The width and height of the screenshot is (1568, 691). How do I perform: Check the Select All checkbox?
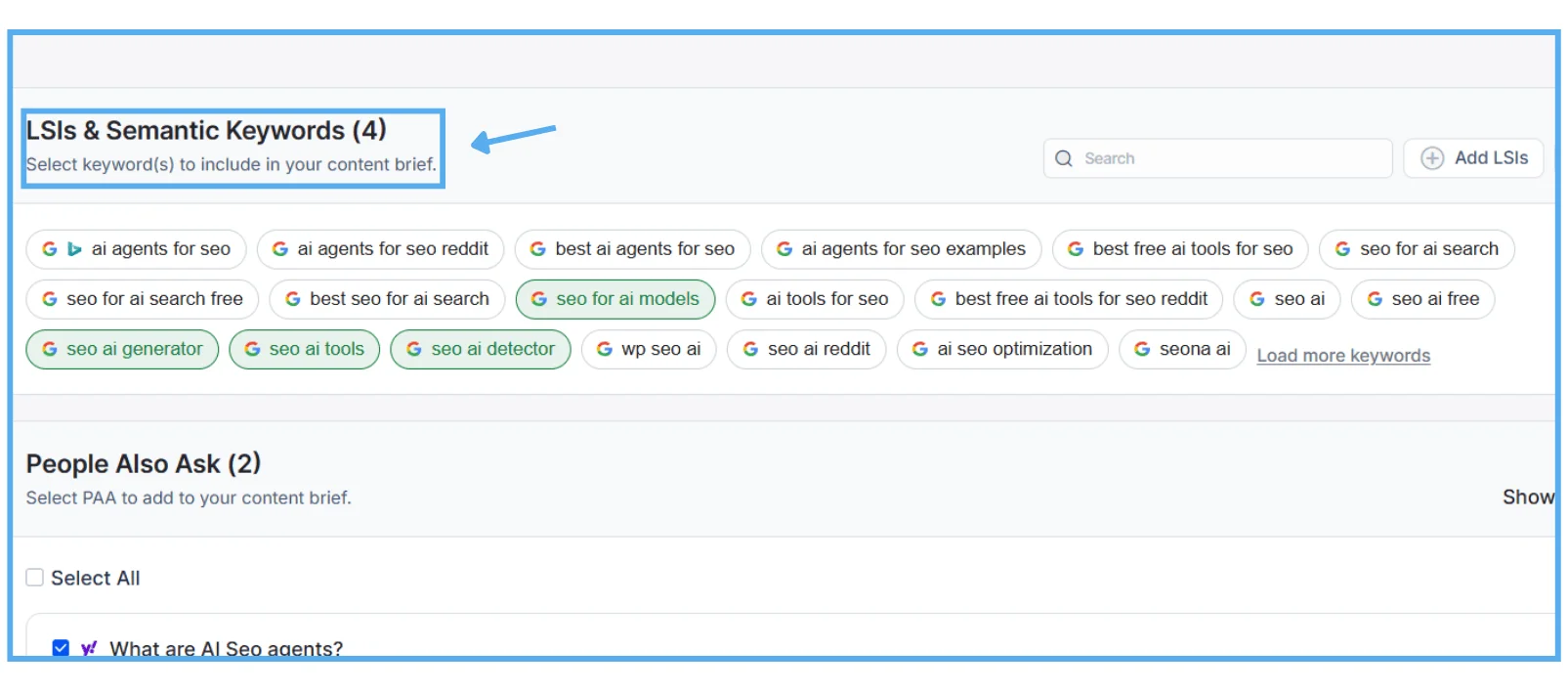(x=35, y=578)
